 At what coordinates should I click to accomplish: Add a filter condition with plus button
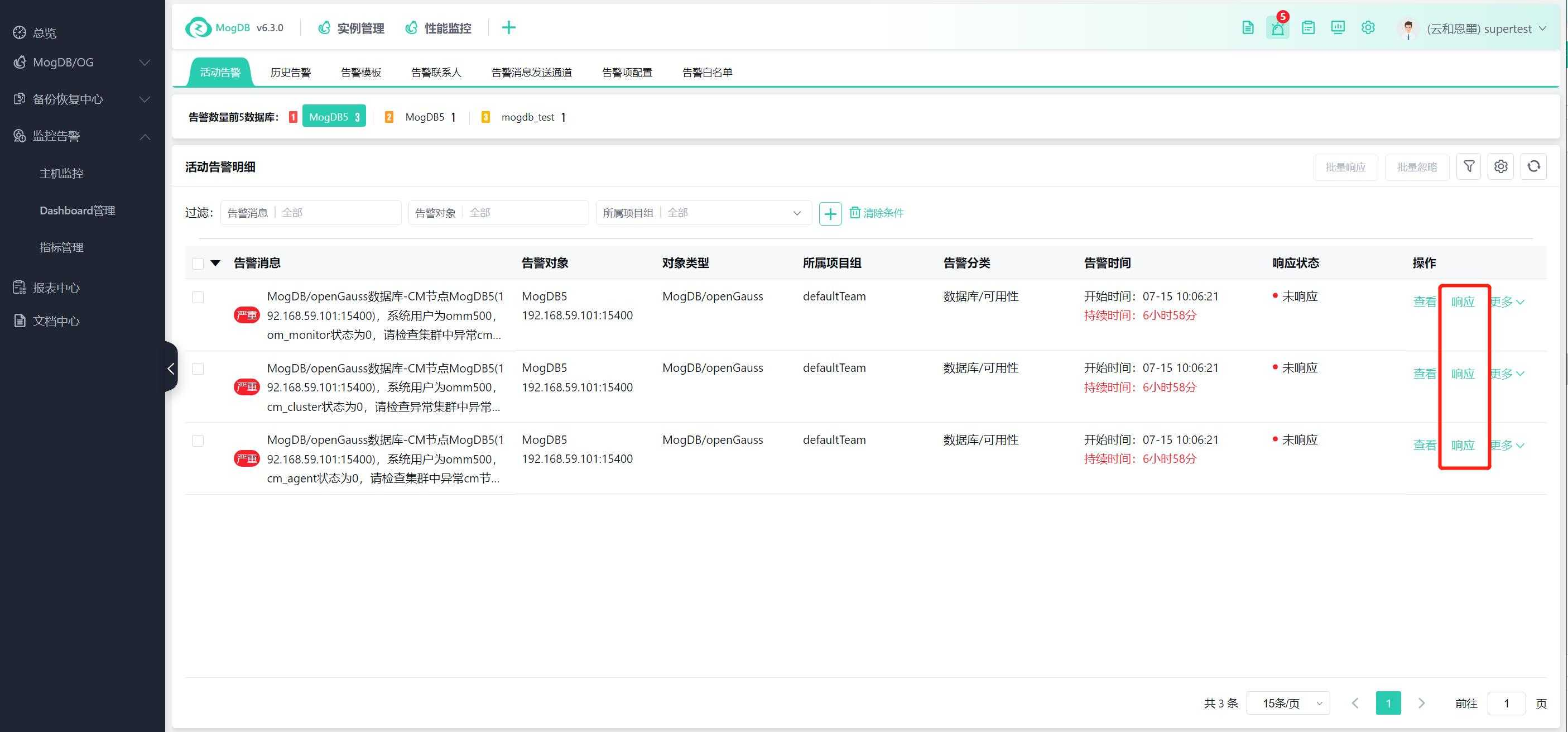(830, 213)
